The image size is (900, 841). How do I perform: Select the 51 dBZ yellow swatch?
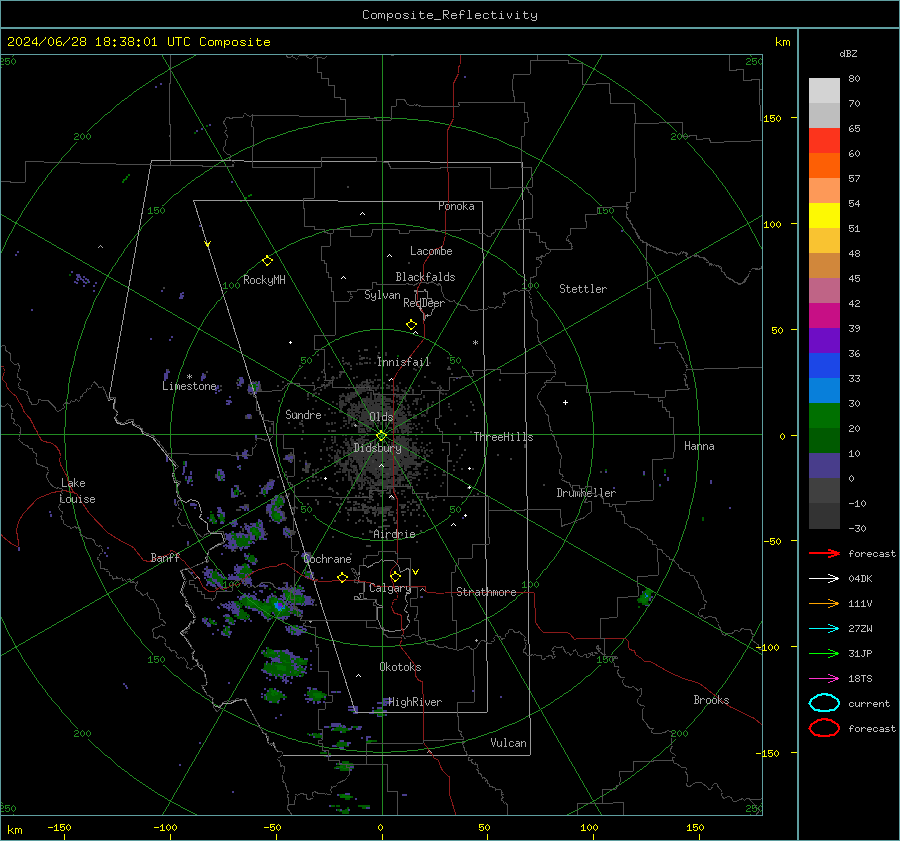coord(824,216)
